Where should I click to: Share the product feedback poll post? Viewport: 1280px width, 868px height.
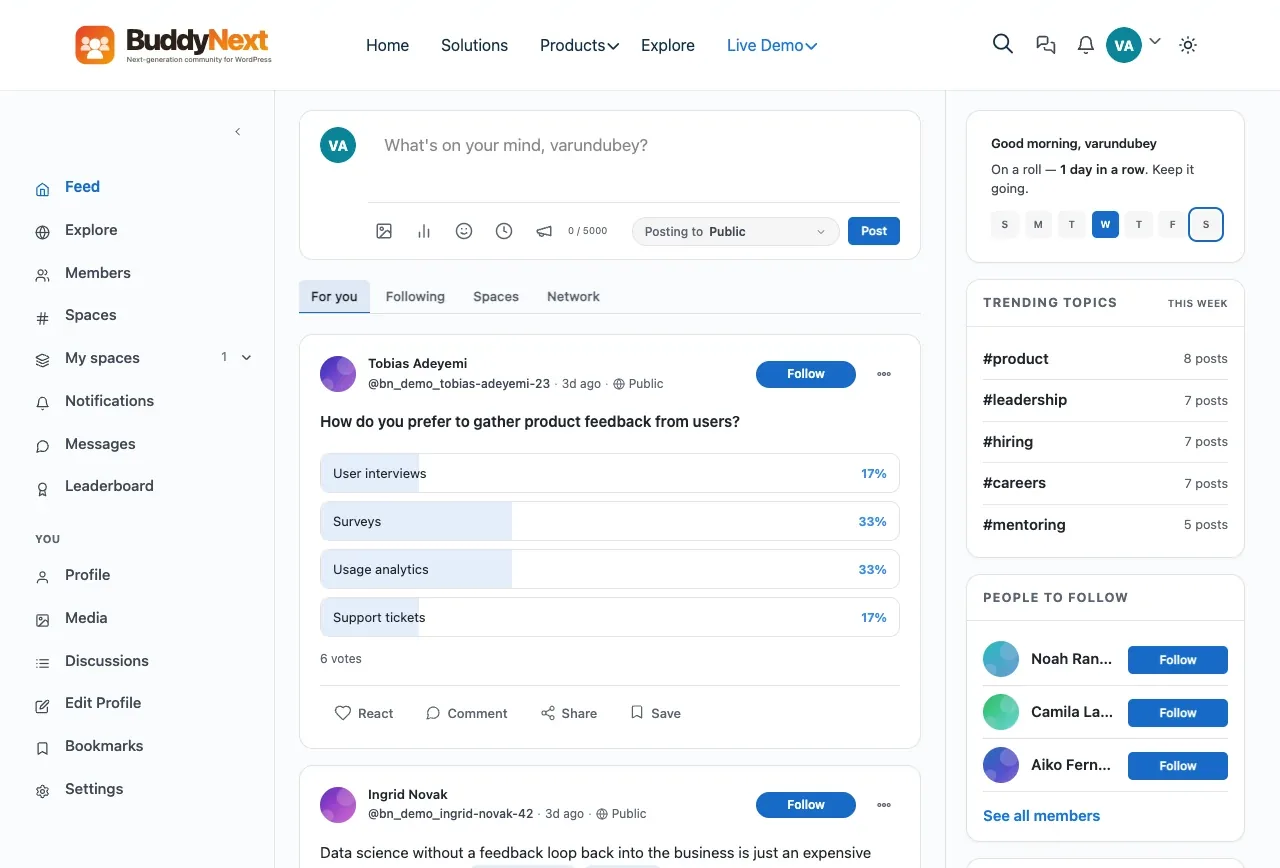[569, 713]
